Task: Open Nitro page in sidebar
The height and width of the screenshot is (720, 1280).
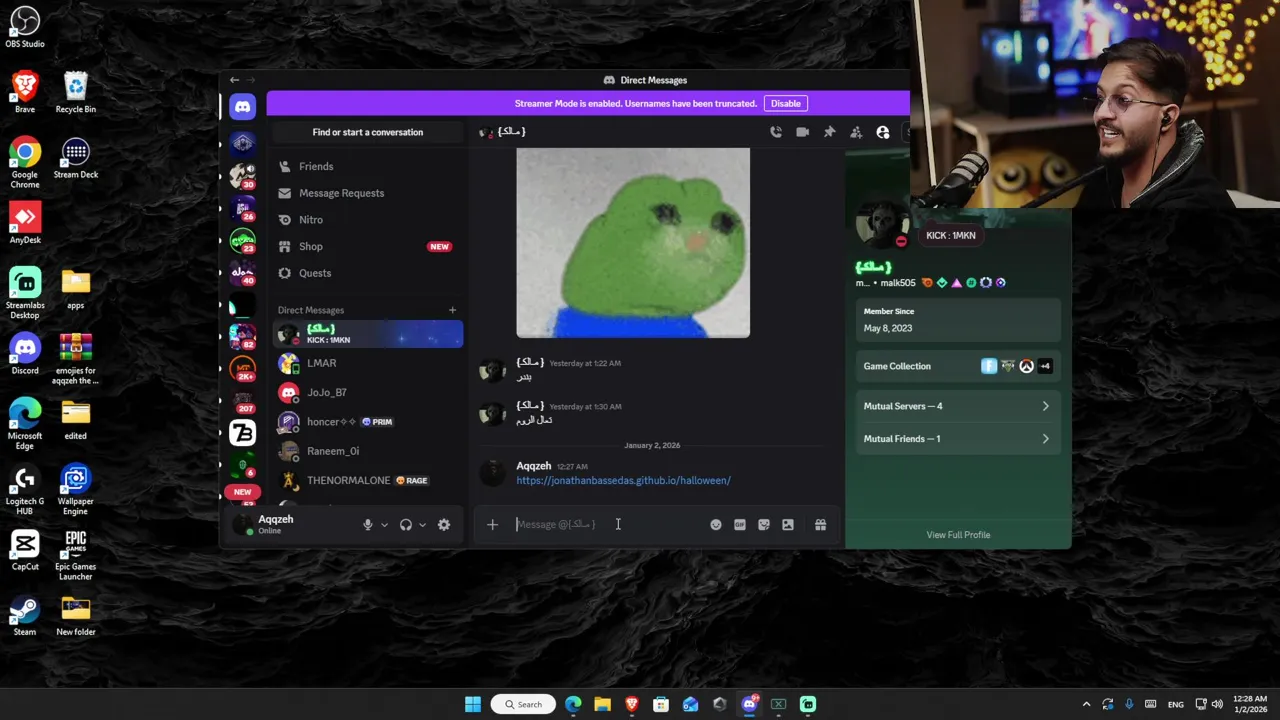Action: (x=368, y=220)
